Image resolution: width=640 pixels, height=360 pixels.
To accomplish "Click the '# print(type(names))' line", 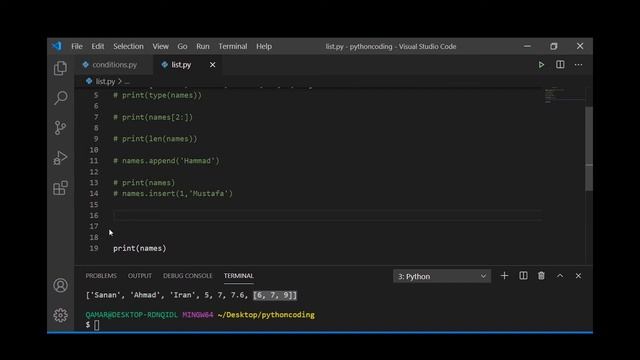I will tap(157, 95).
